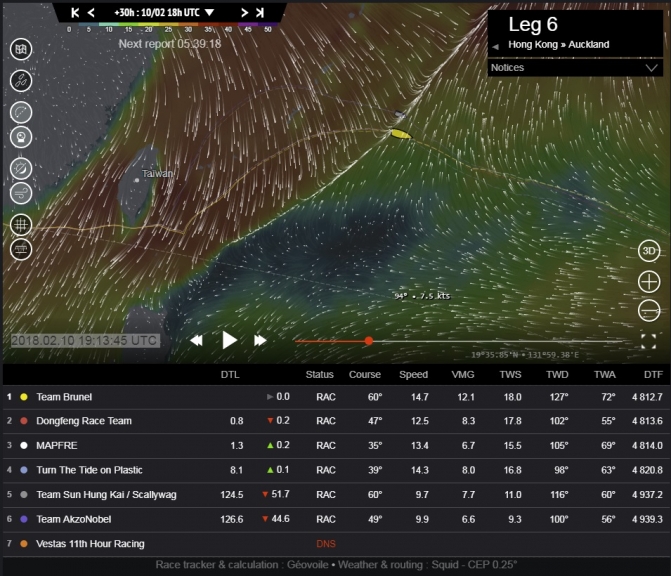
Task: Toggle the day/night overlay icon
Action: pos(21,168)
